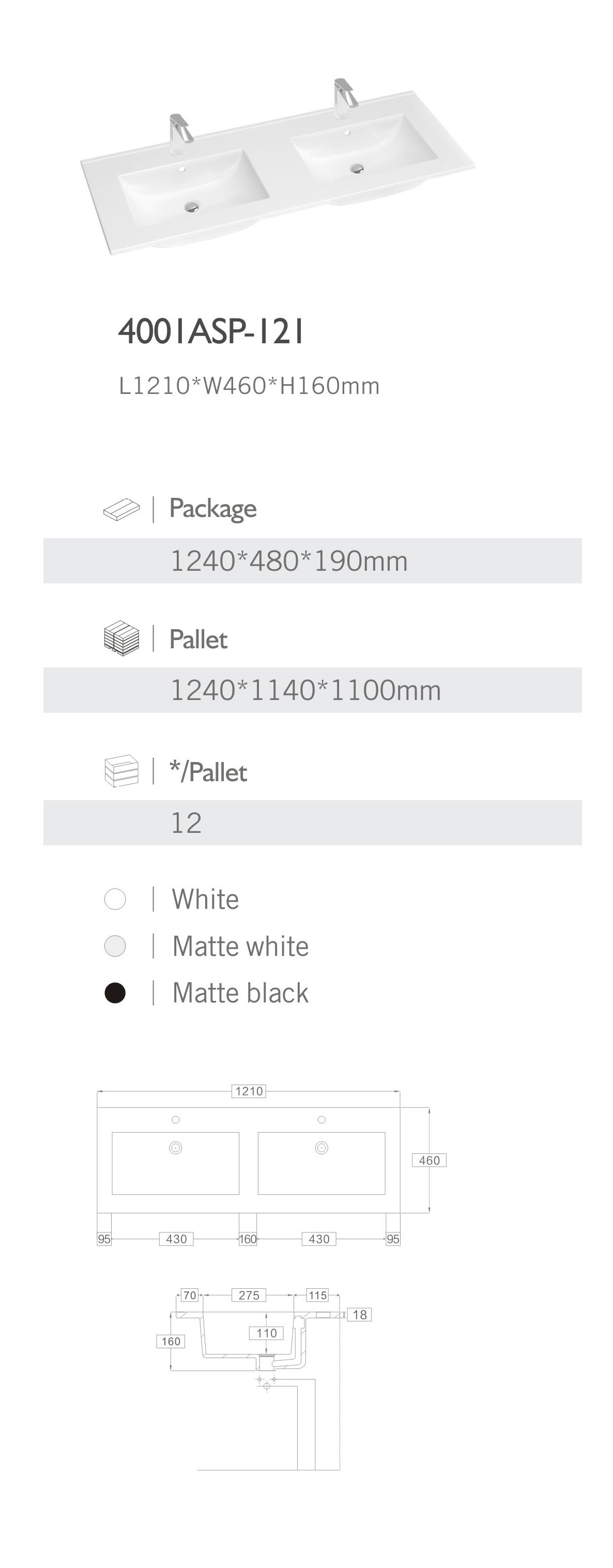This screenshot has height=1568, width=613.
Task: Click the 1210 width dimension label
Action: 249,1091
